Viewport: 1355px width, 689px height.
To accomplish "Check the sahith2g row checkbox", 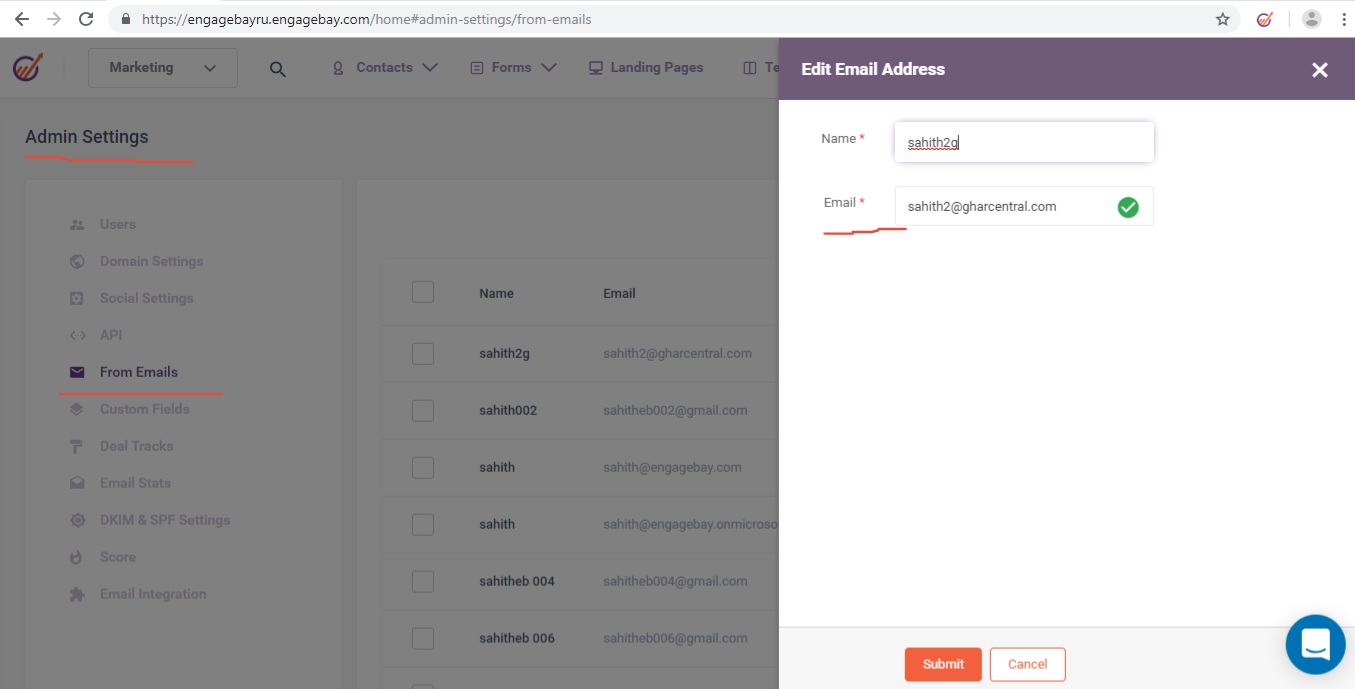I will (423, 353).
